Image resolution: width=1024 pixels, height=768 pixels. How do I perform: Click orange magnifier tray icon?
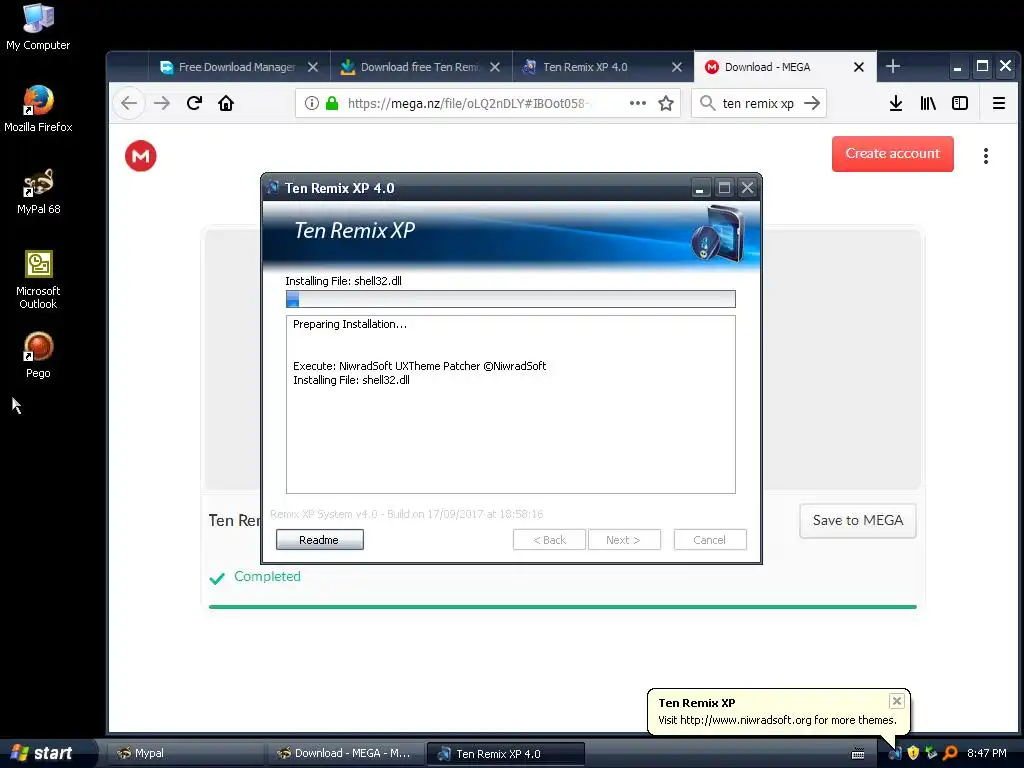[950, 753]
